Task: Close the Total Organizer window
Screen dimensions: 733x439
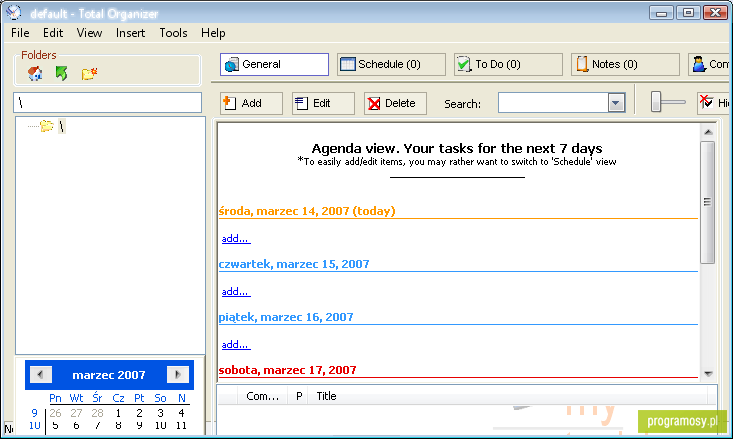Action: (x=715, y=13)
